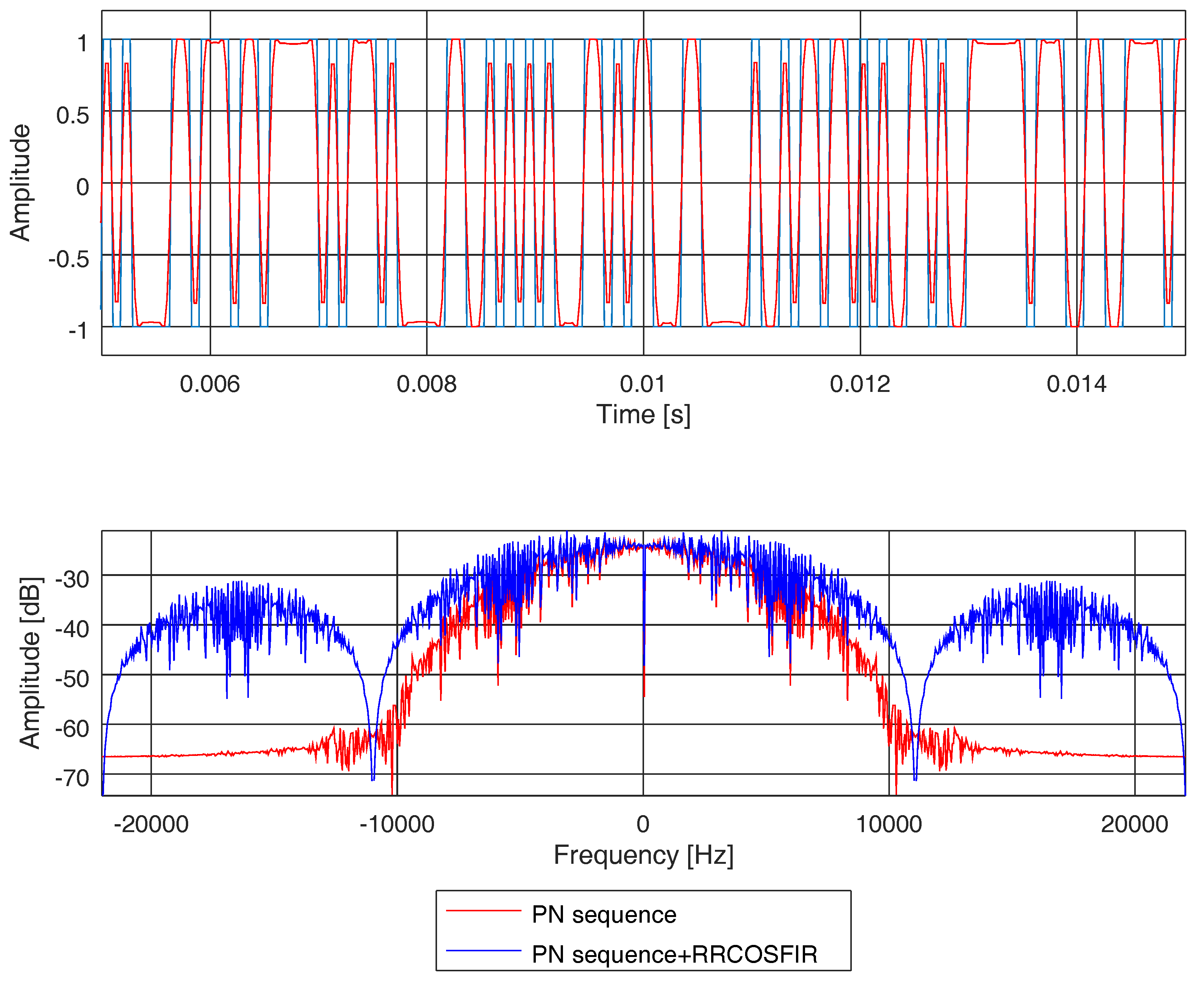Select the 'Time [s]' axis label
The image size is (1204, 983).
coord(643,415)
